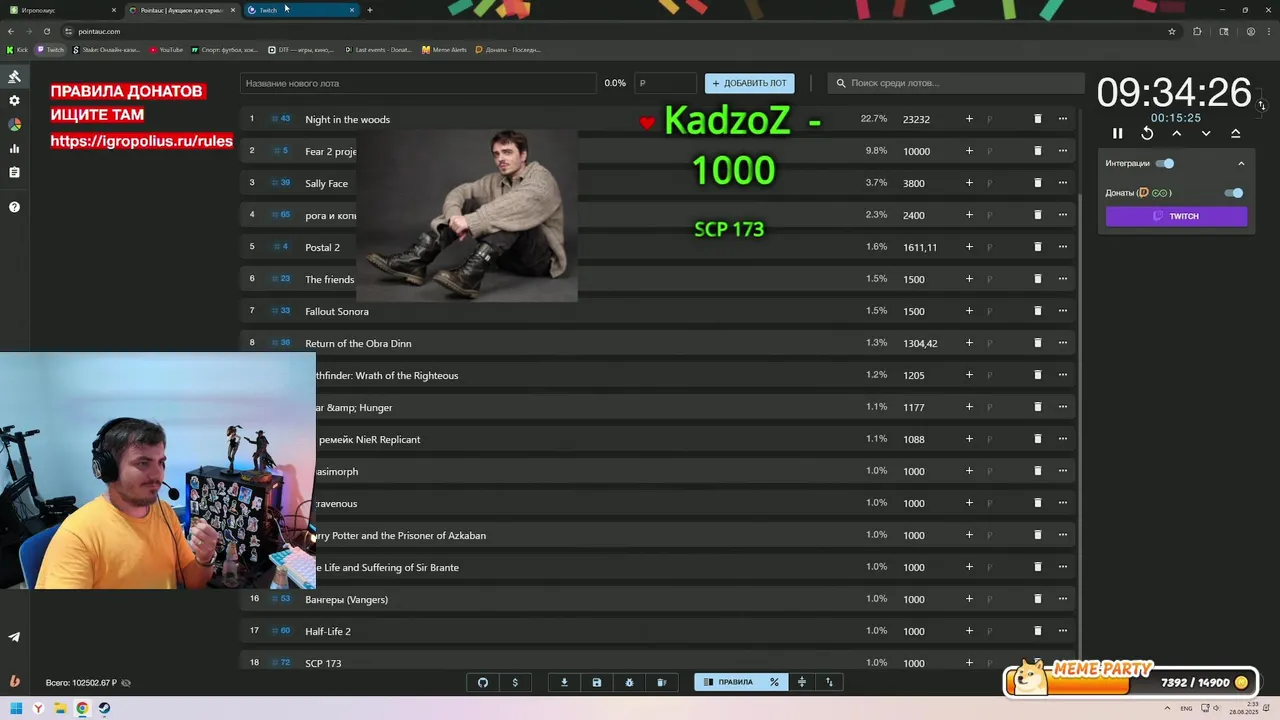Add amount to Postal 2 lot with plus
This screenshot has width=1280, height=720.
968,247
